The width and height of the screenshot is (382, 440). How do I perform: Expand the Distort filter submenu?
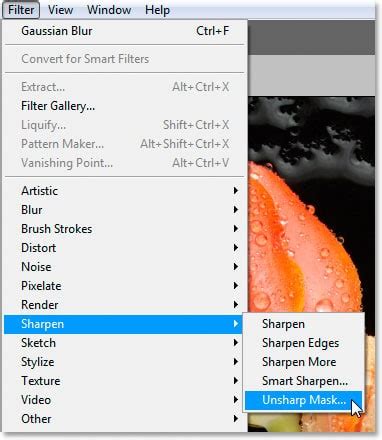(x=125, y=248)
